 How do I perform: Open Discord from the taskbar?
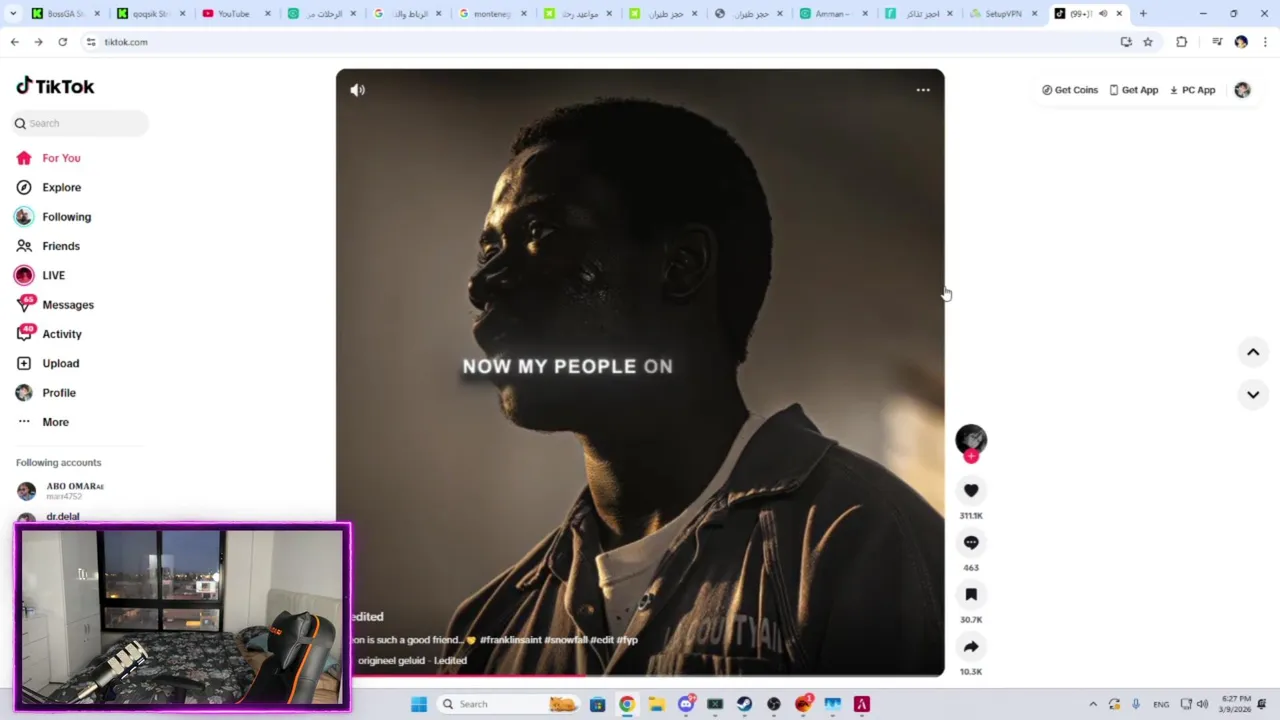tap(686, 704)
